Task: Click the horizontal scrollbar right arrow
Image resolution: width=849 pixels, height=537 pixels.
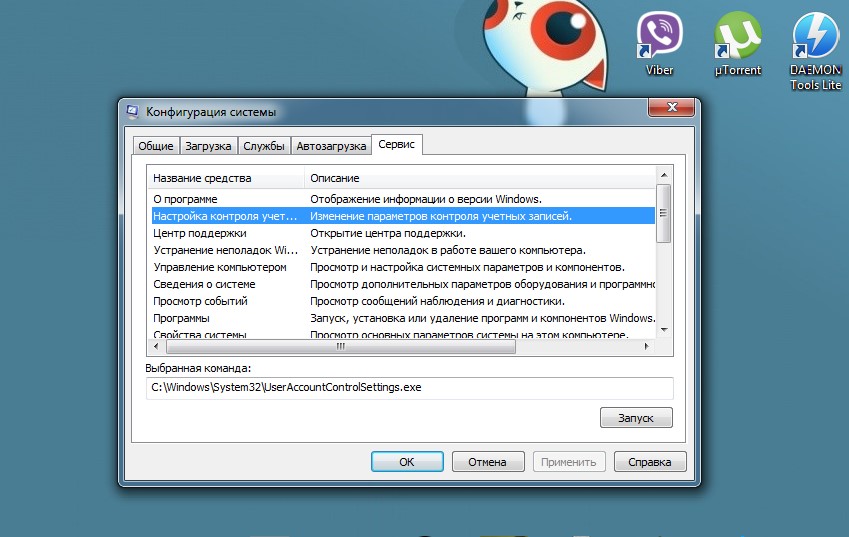Action: (x=646, y=346)
